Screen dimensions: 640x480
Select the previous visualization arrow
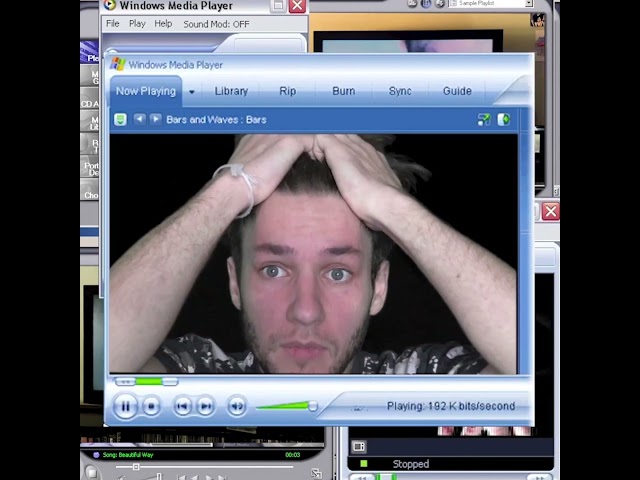click(140, 119)
